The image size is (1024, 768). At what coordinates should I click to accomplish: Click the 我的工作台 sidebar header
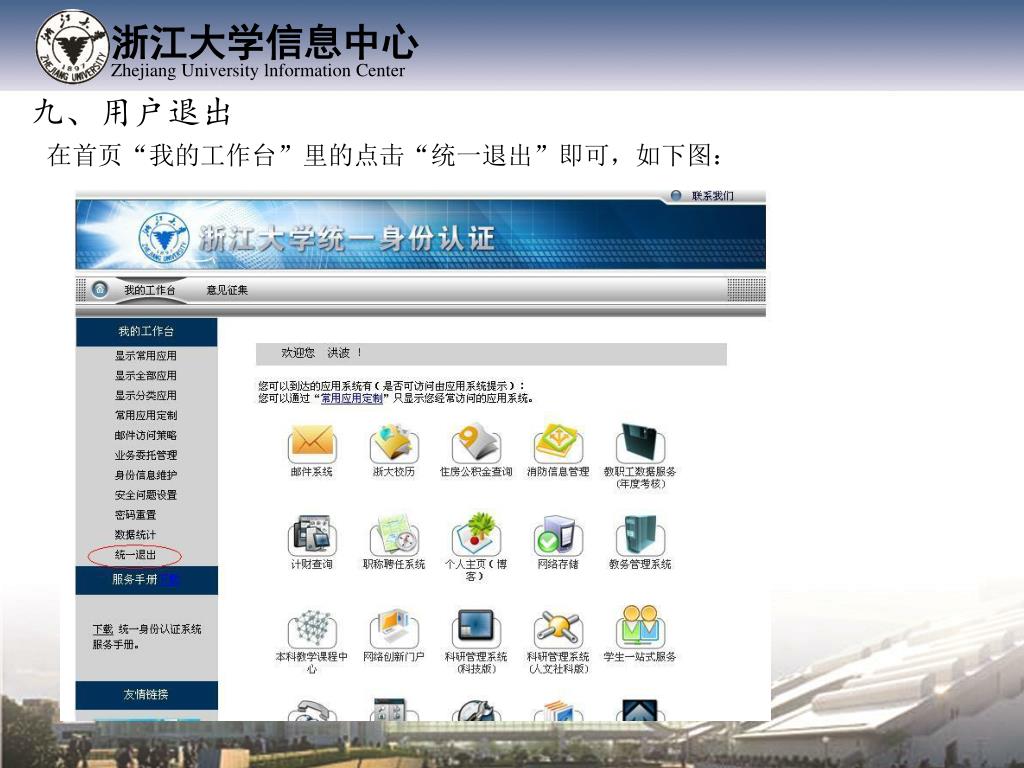(x=146, y=332)
